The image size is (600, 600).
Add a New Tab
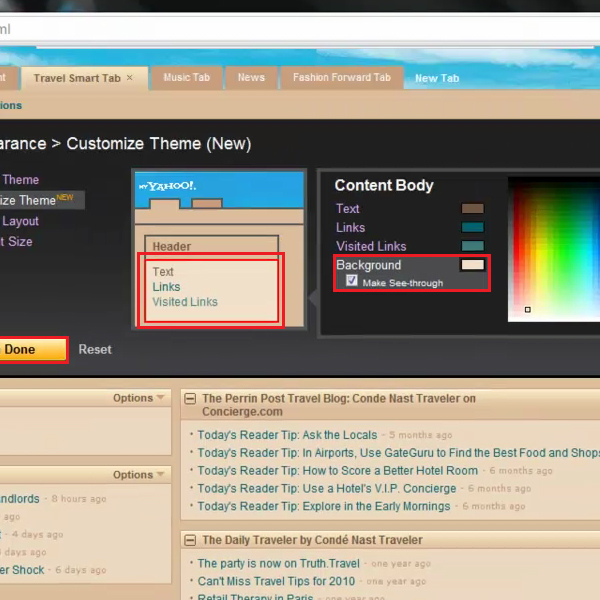[x=437, y=78]
